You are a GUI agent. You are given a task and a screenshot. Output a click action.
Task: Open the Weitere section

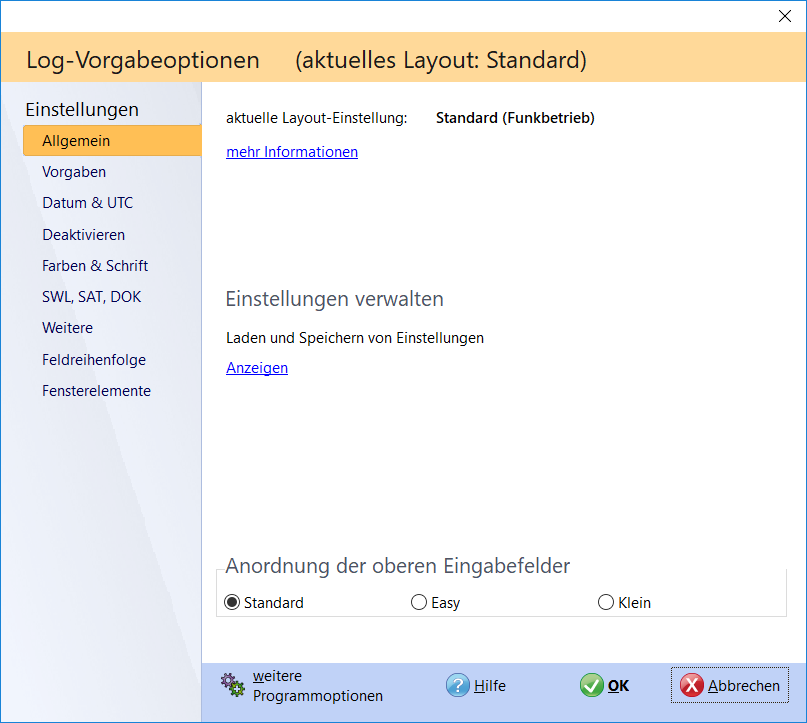[67, 328]
